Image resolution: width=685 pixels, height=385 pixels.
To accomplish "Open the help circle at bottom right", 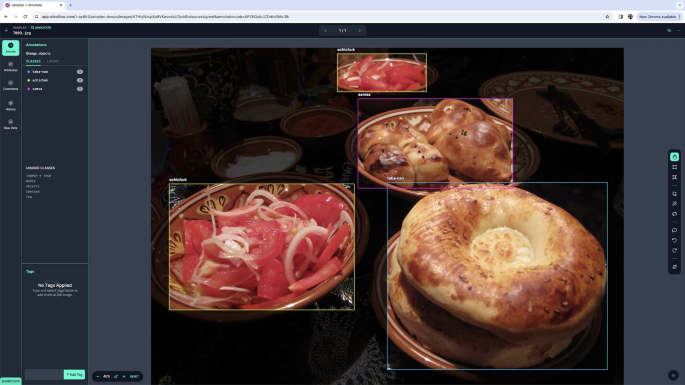I will [x=673, y=375].
